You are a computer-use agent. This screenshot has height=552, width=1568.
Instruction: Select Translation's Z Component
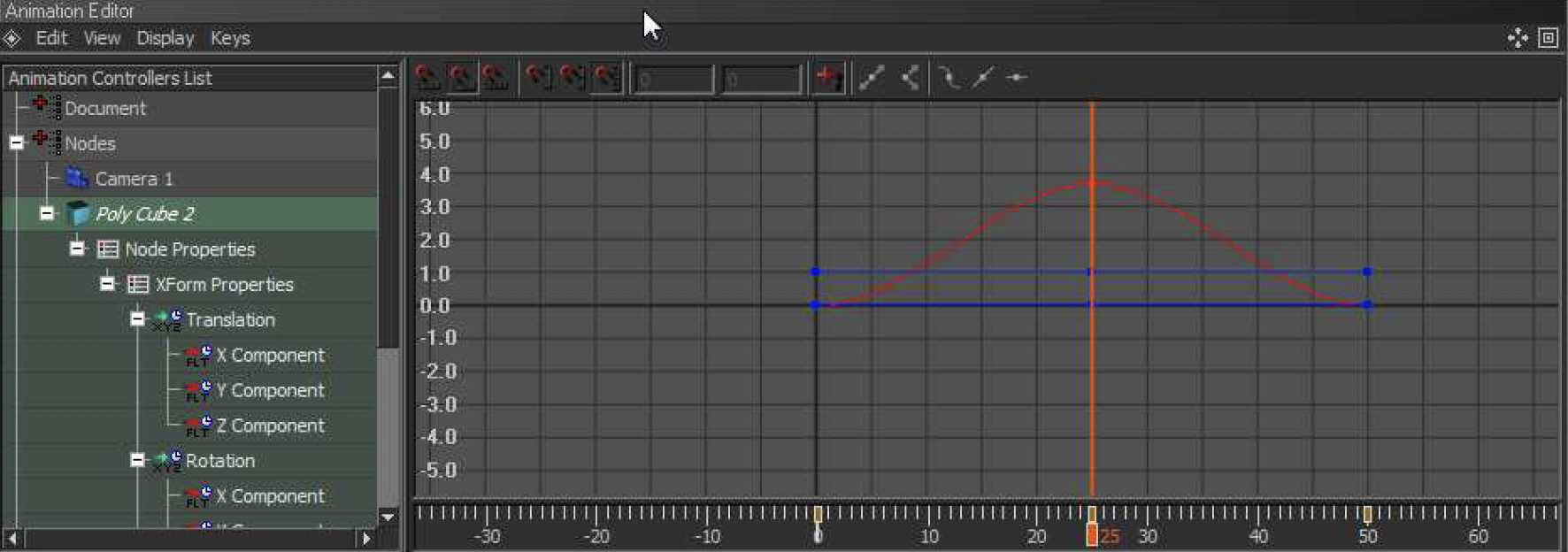(x=190, y=426)
